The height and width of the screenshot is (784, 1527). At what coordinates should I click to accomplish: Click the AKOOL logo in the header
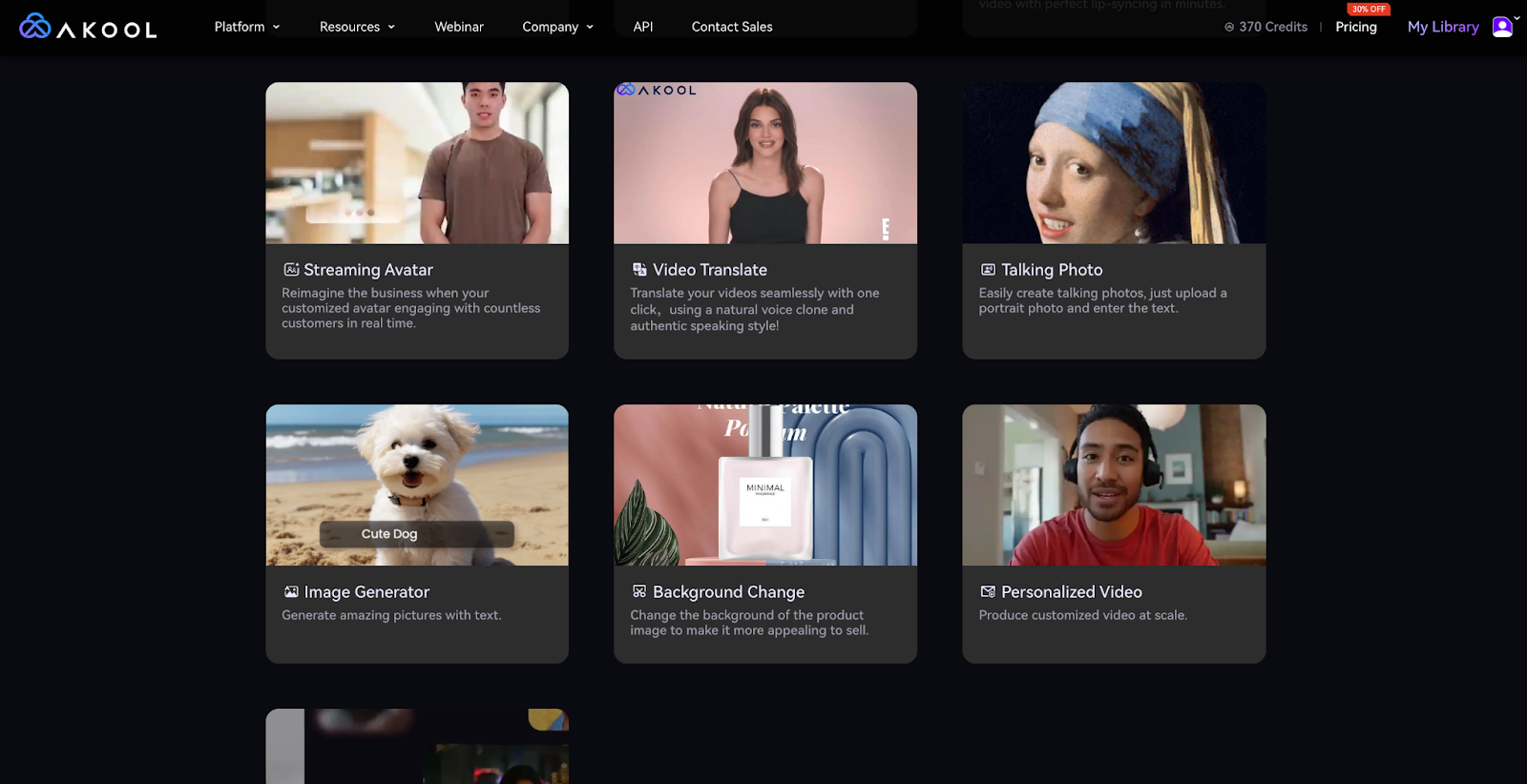tap(88, 27)
